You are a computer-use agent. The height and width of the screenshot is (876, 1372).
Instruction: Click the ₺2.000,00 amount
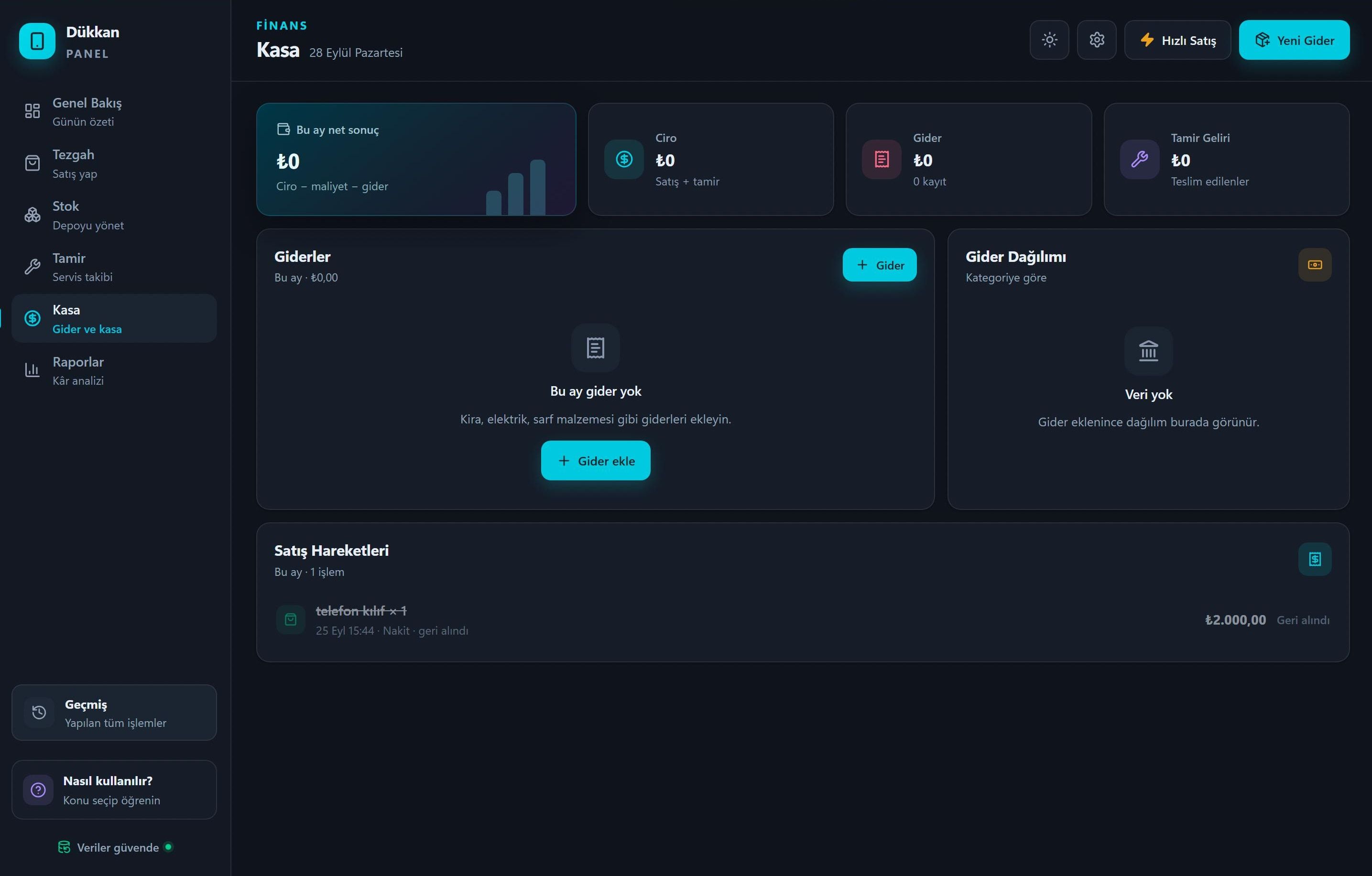(1235, 620)
